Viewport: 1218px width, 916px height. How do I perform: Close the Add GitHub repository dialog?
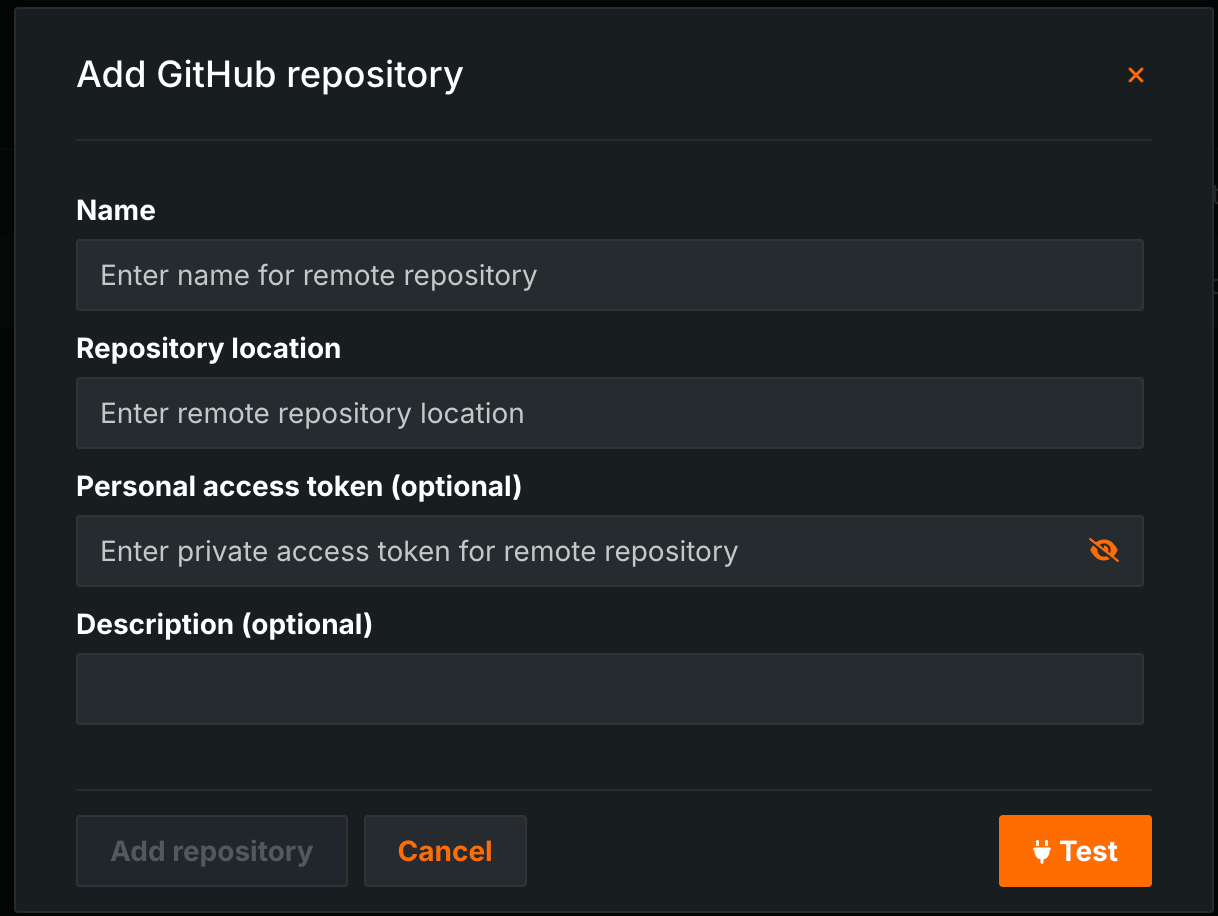click(x=1136, y=75)
